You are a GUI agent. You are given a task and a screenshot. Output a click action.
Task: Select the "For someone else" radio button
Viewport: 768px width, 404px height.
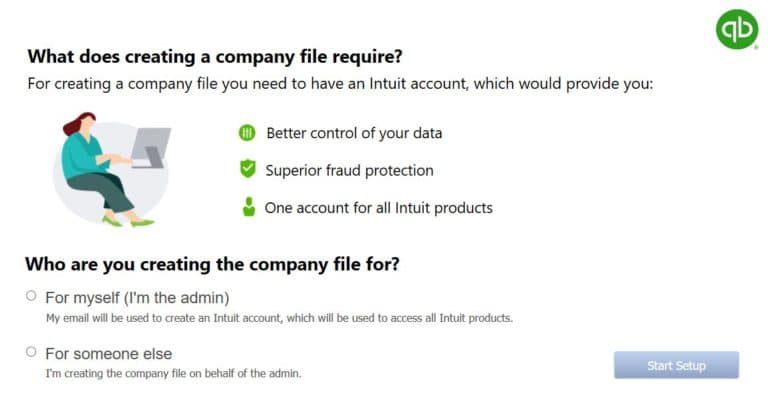31,352
